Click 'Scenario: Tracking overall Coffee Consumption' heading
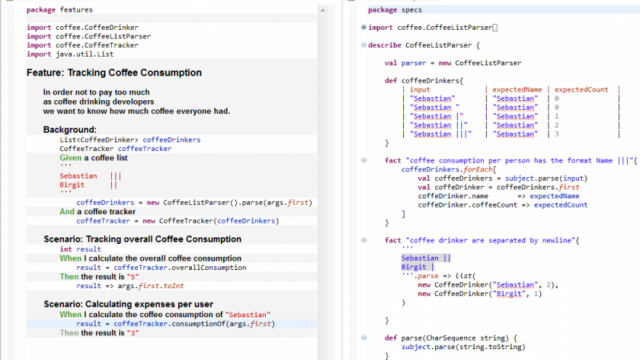The image size is (640, 360). click(x=142, y=239)
